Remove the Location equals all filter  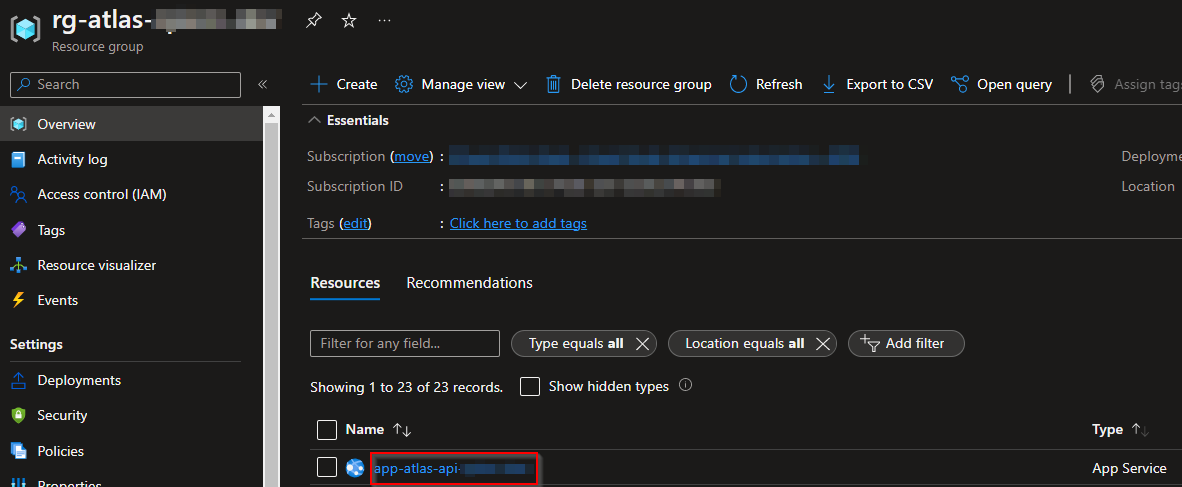[x=822, y=344]
